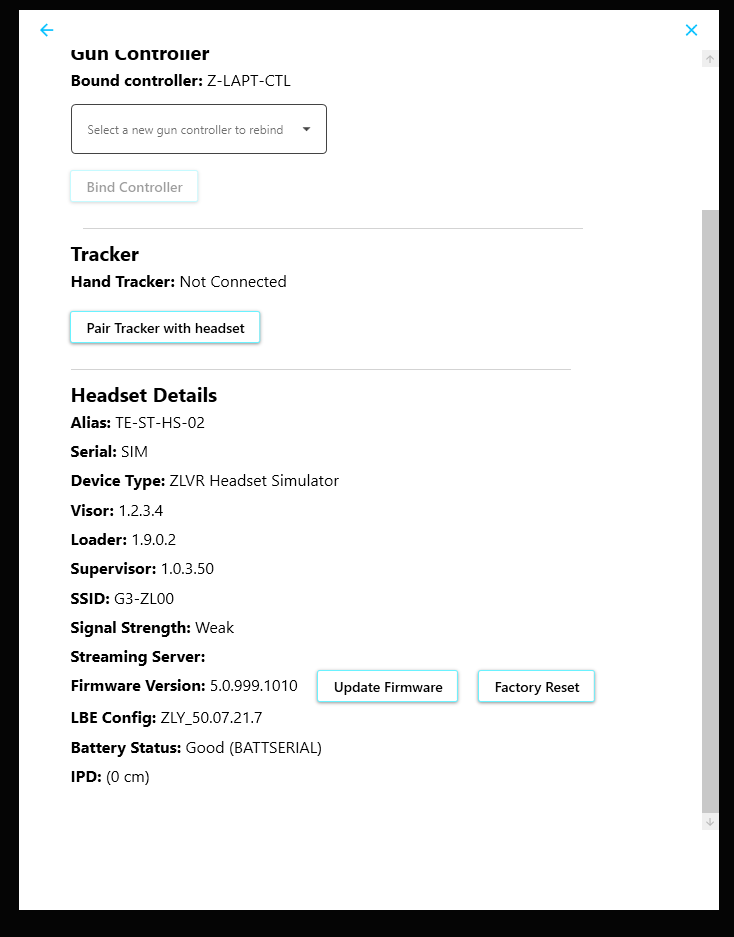This screenshot has height=937, width=734.
Task: Go back using the left arrow icon
Action: click(x=47, y=30)
